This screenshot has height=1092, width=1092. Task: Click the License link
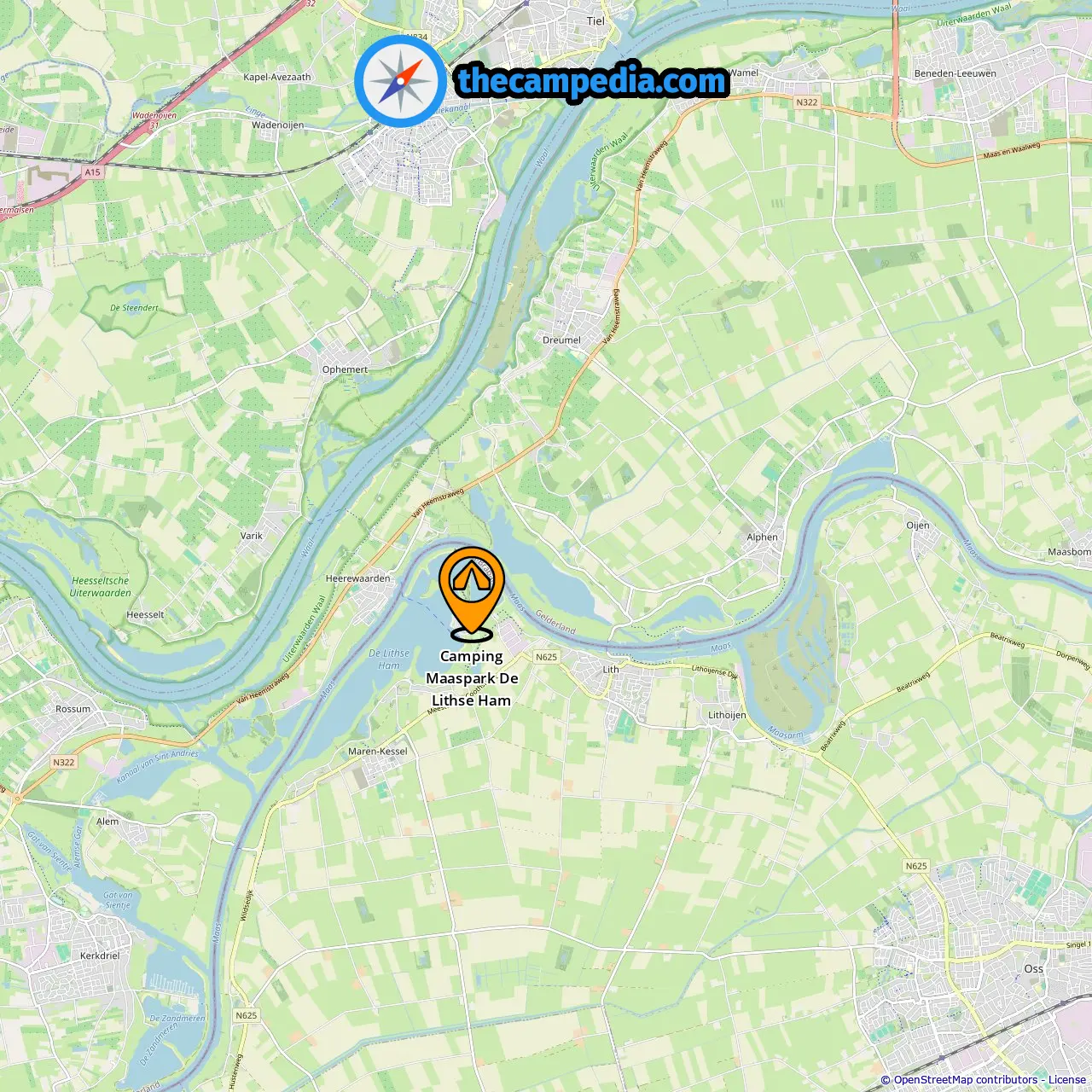(1067, 1079)
